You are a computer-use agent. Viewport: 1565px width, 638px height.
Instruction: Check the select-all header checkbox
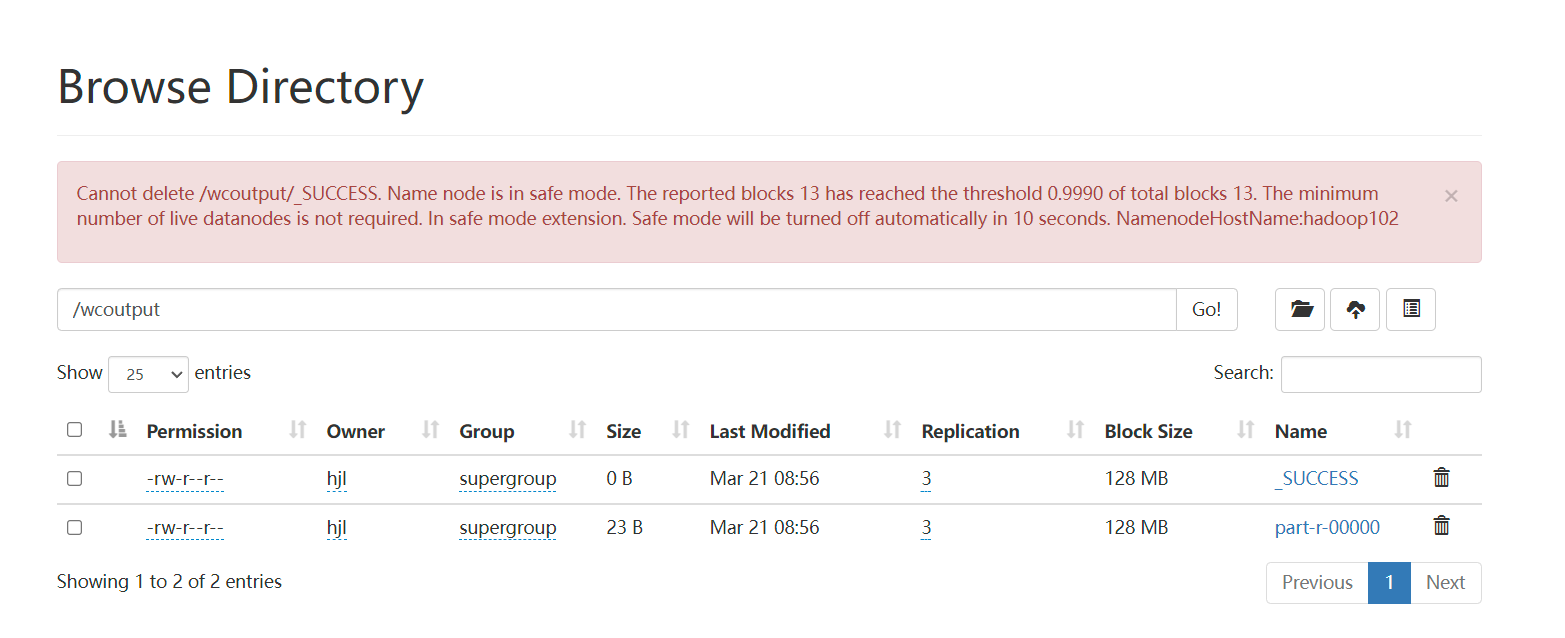coord(74,429)
